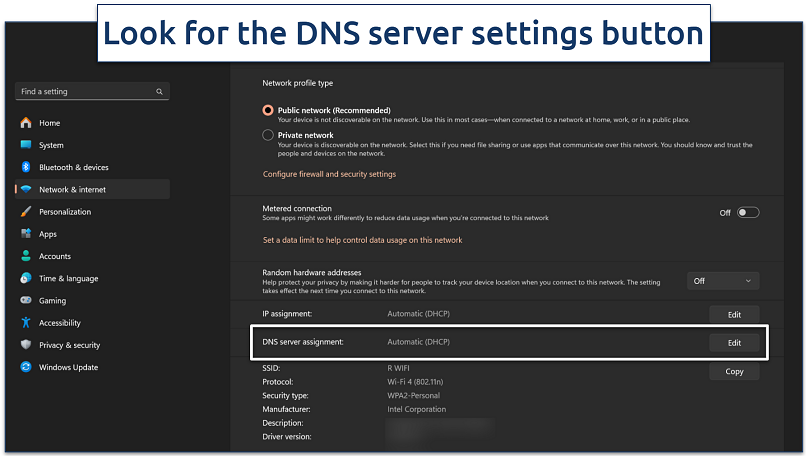Select the Personalization paintbrush icon
The width and height of the screenshot is (806, 456).
26,212
